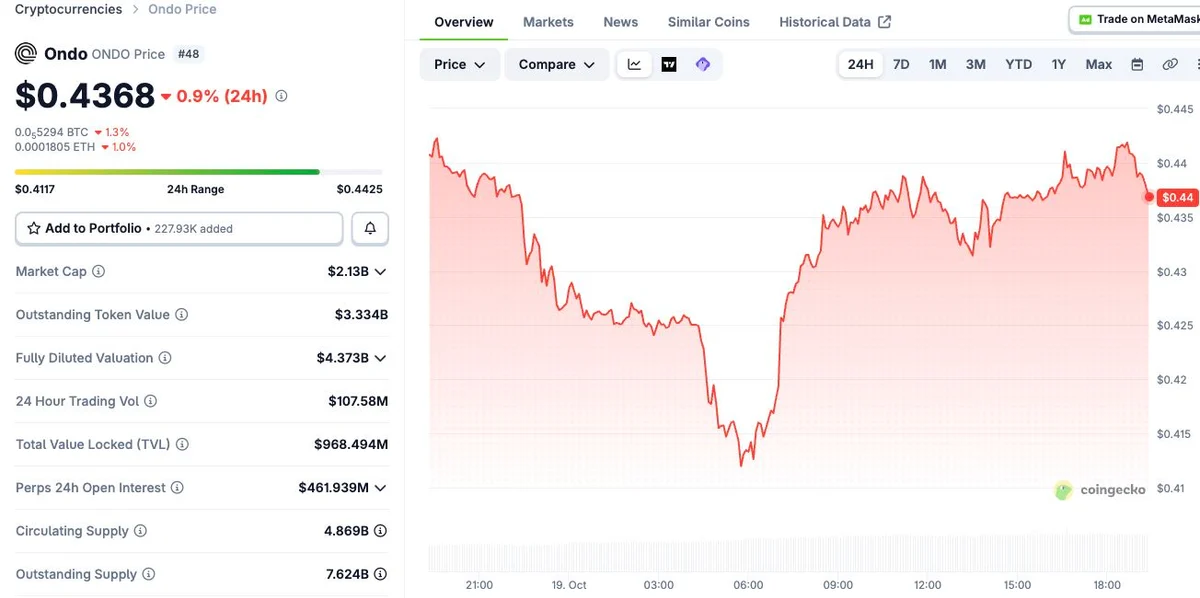Select the line chart view icon
This screenshot has height=598, width=1200.
click(x=635, y=64)
